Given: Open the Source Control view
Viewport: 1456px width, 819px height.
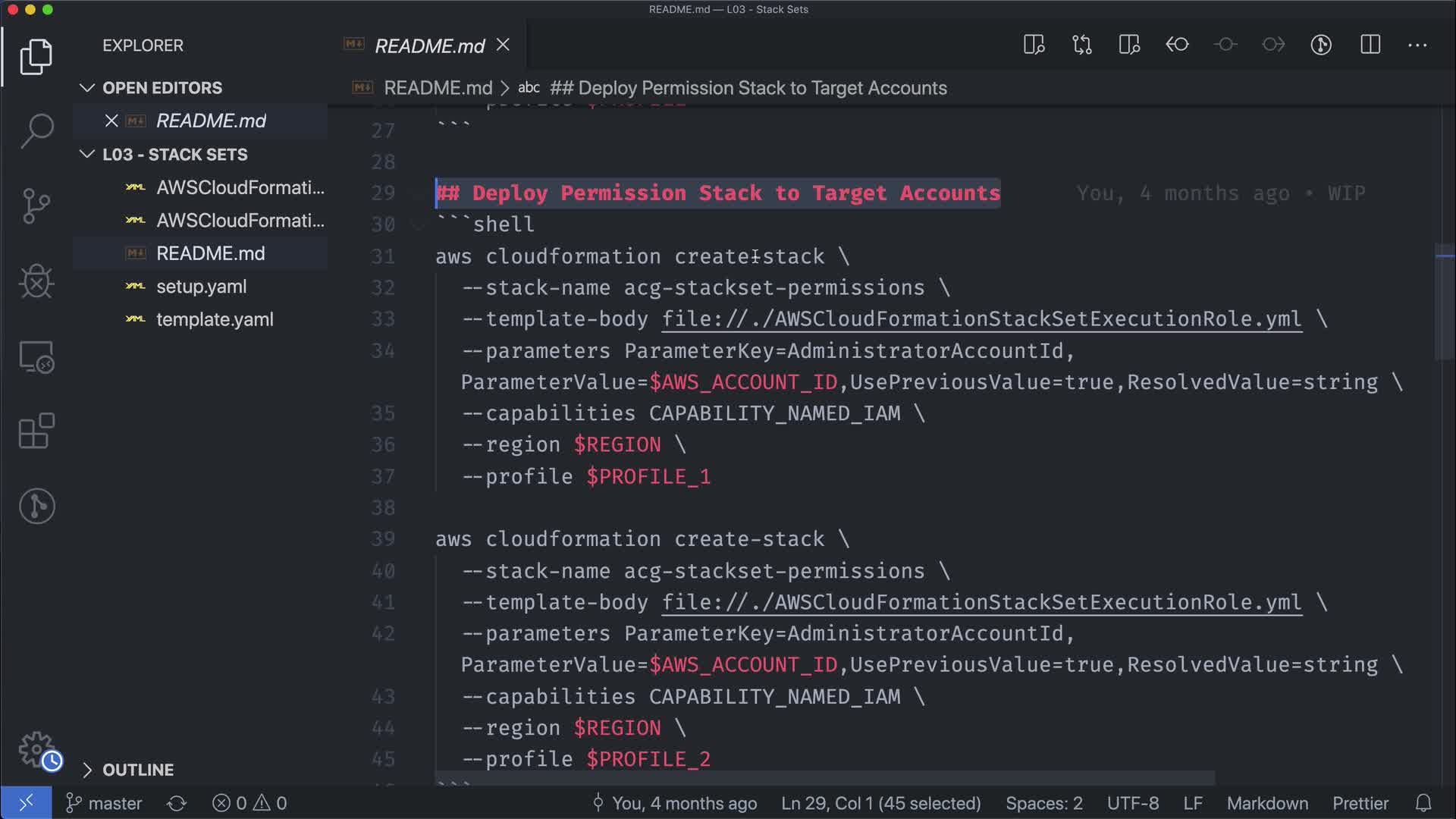Looking at the screenshot, I should click(x=36, y=206).
